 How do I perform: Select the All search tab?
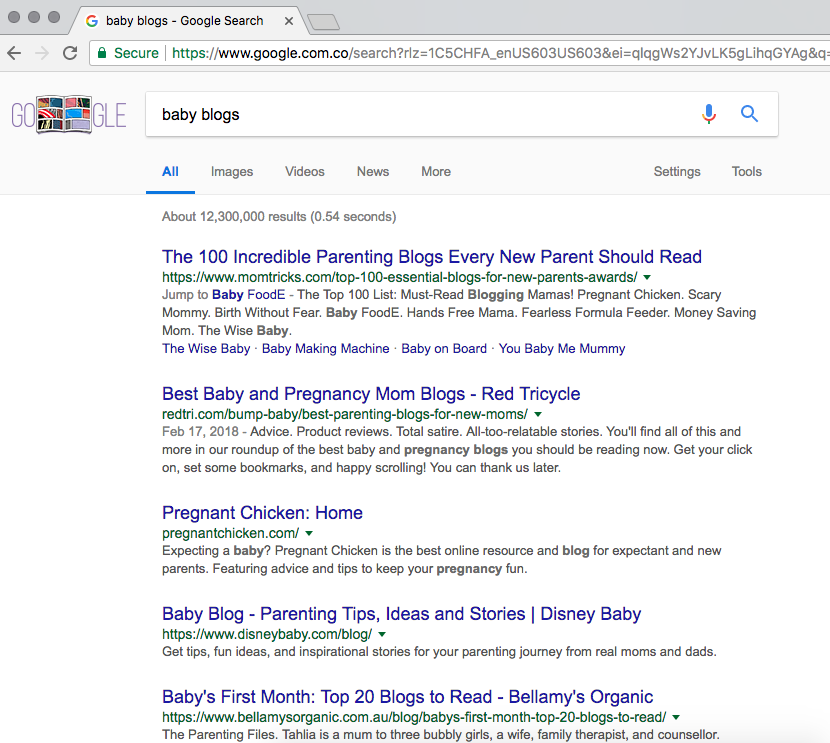[170, 171]
